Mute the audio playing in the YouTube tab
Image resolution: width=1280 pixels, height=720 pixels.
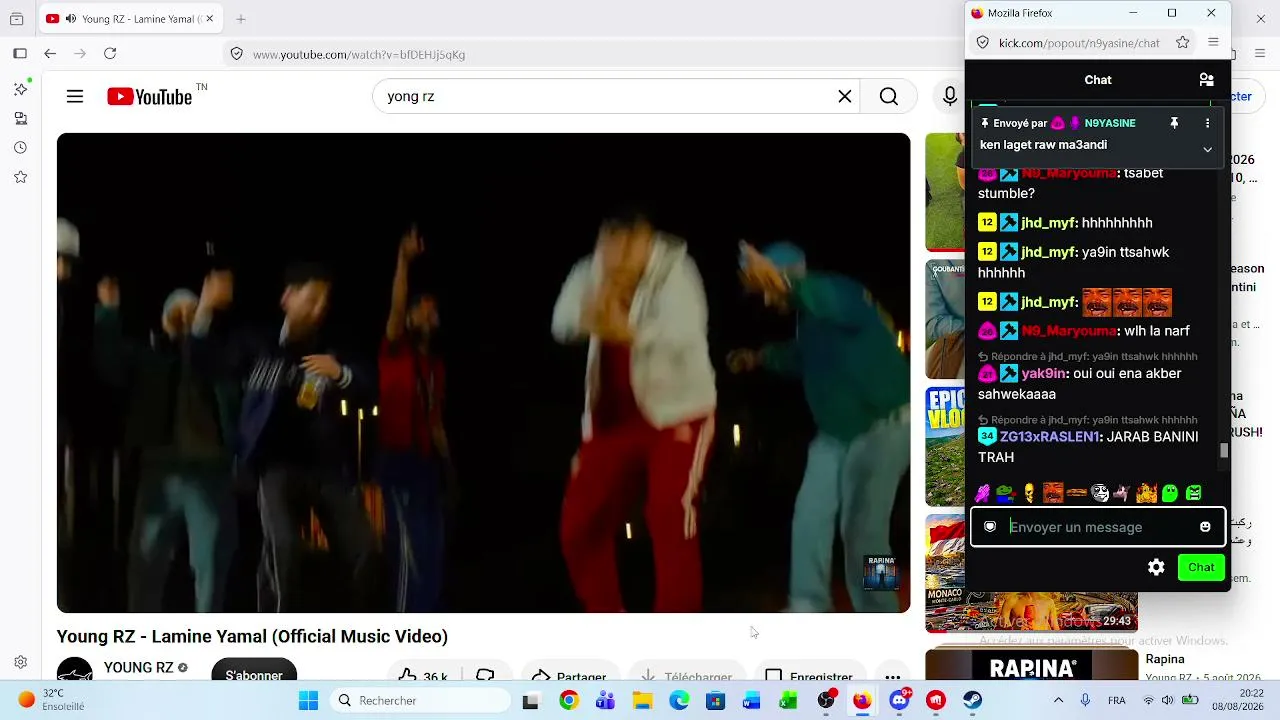tap(71, 19)
